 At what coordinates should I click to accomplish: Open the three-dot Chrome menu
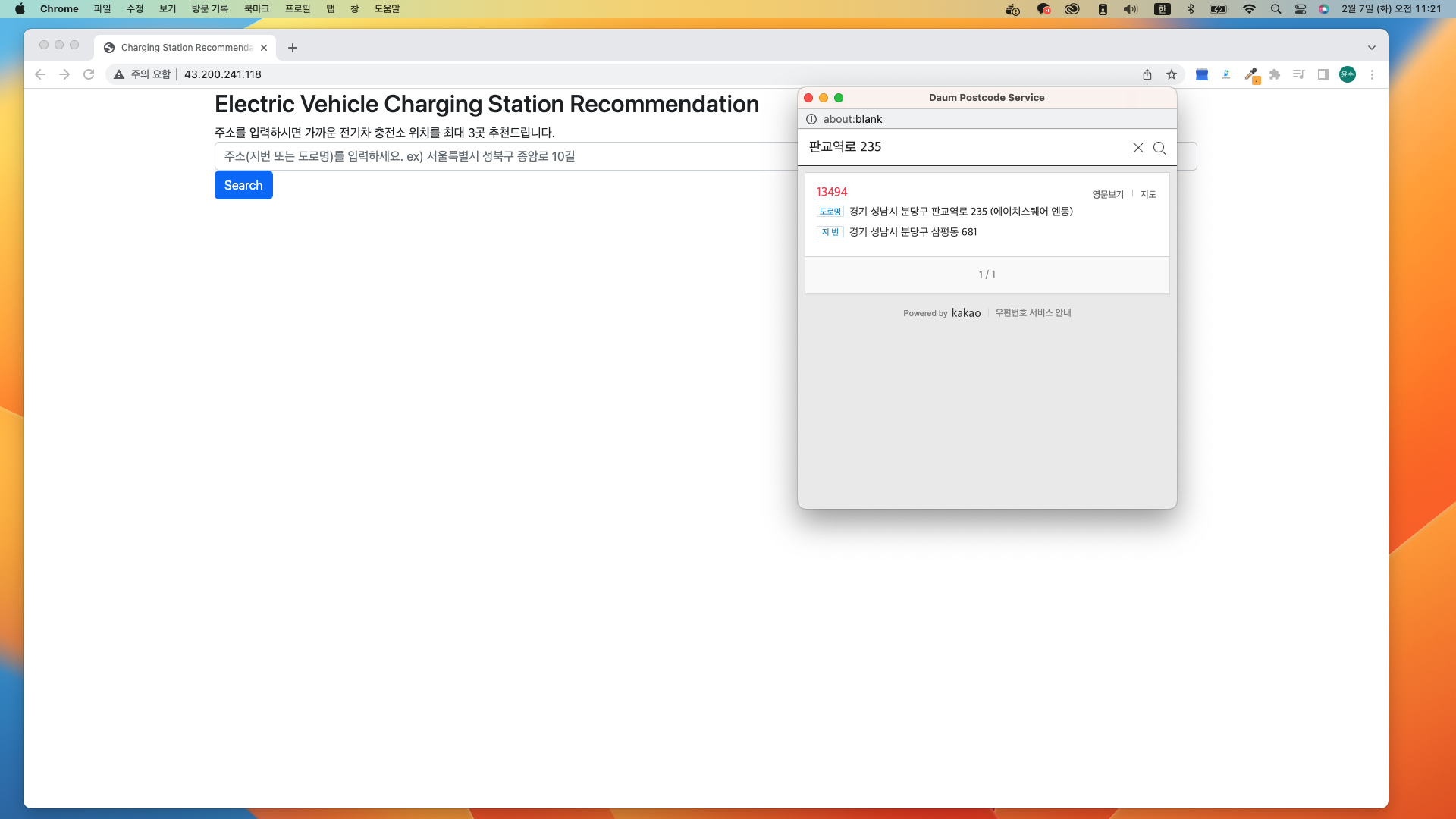tap(1372, 74)
